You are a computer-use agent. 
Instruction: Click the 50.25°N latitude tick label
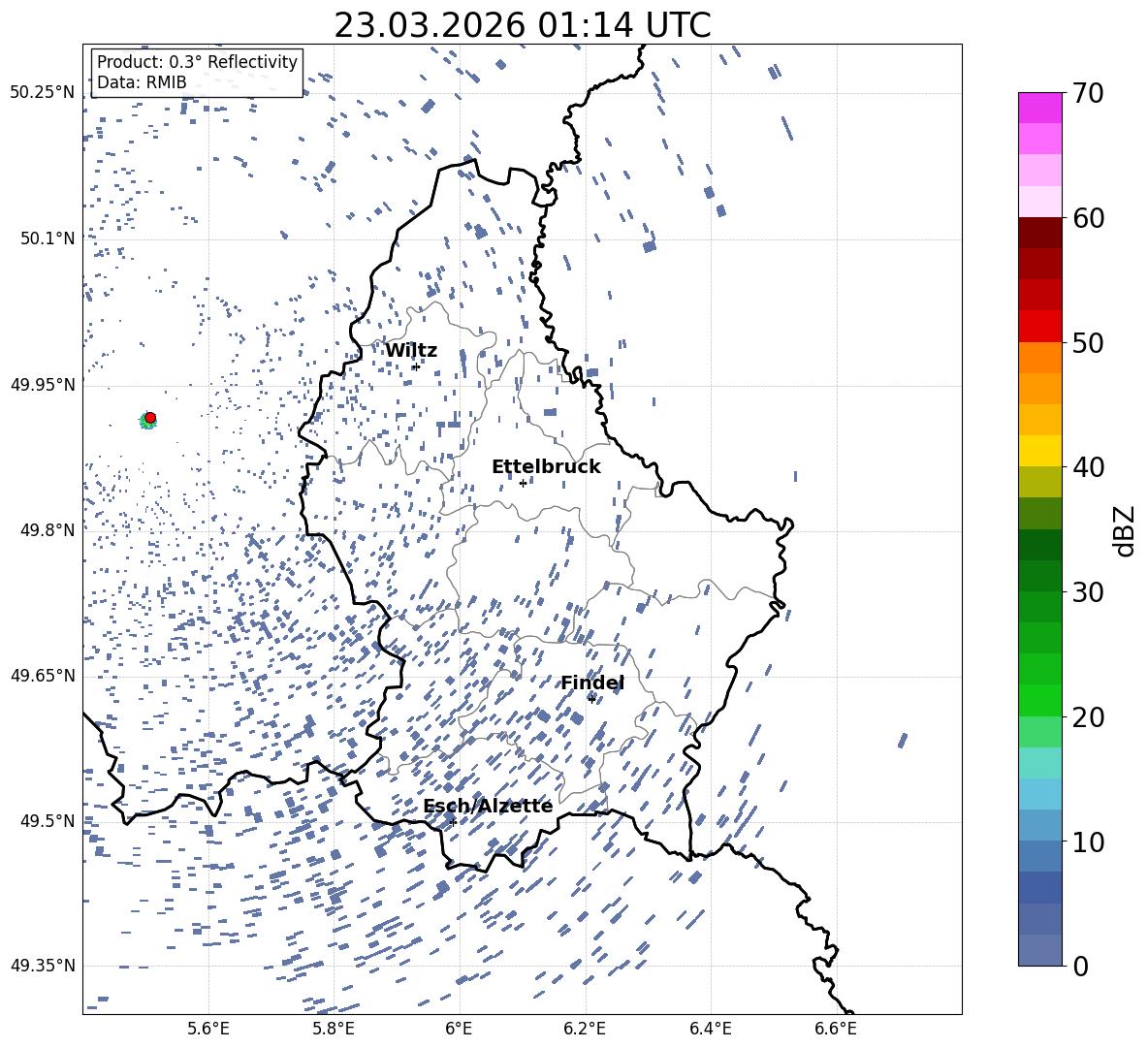43,93
